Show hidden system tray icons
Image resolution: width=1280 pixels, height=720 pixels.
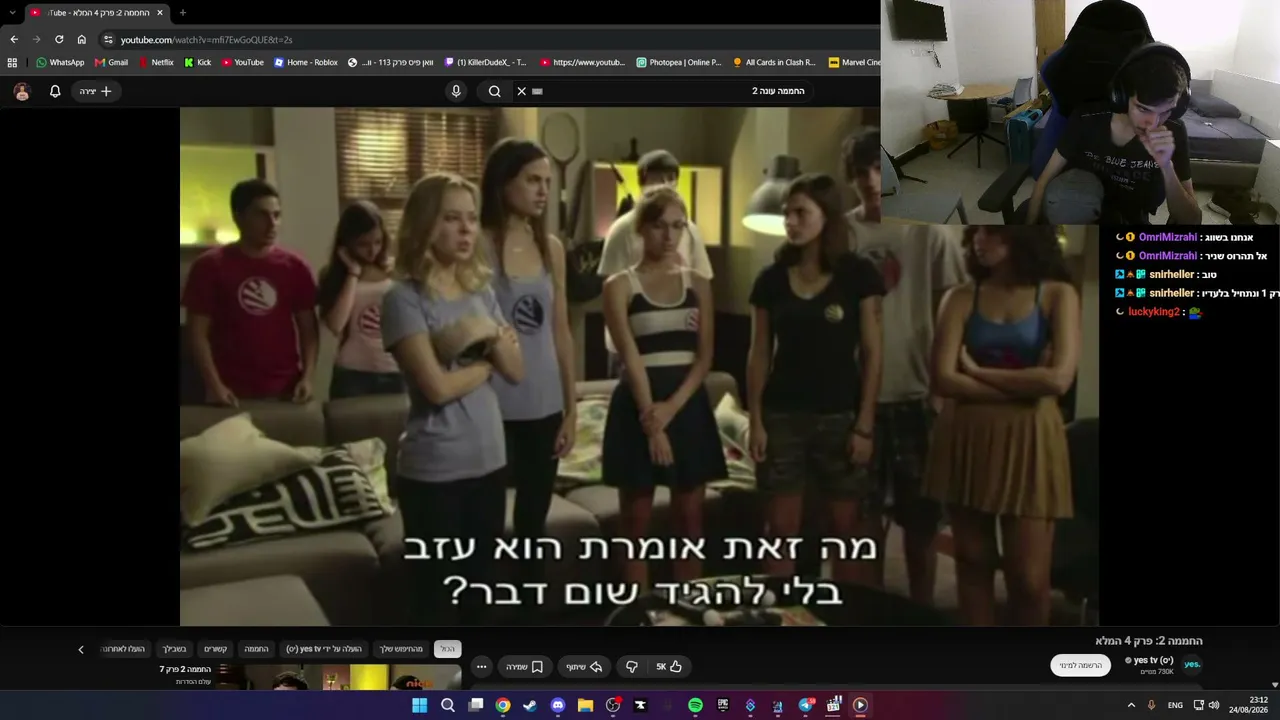(1131, 705)
